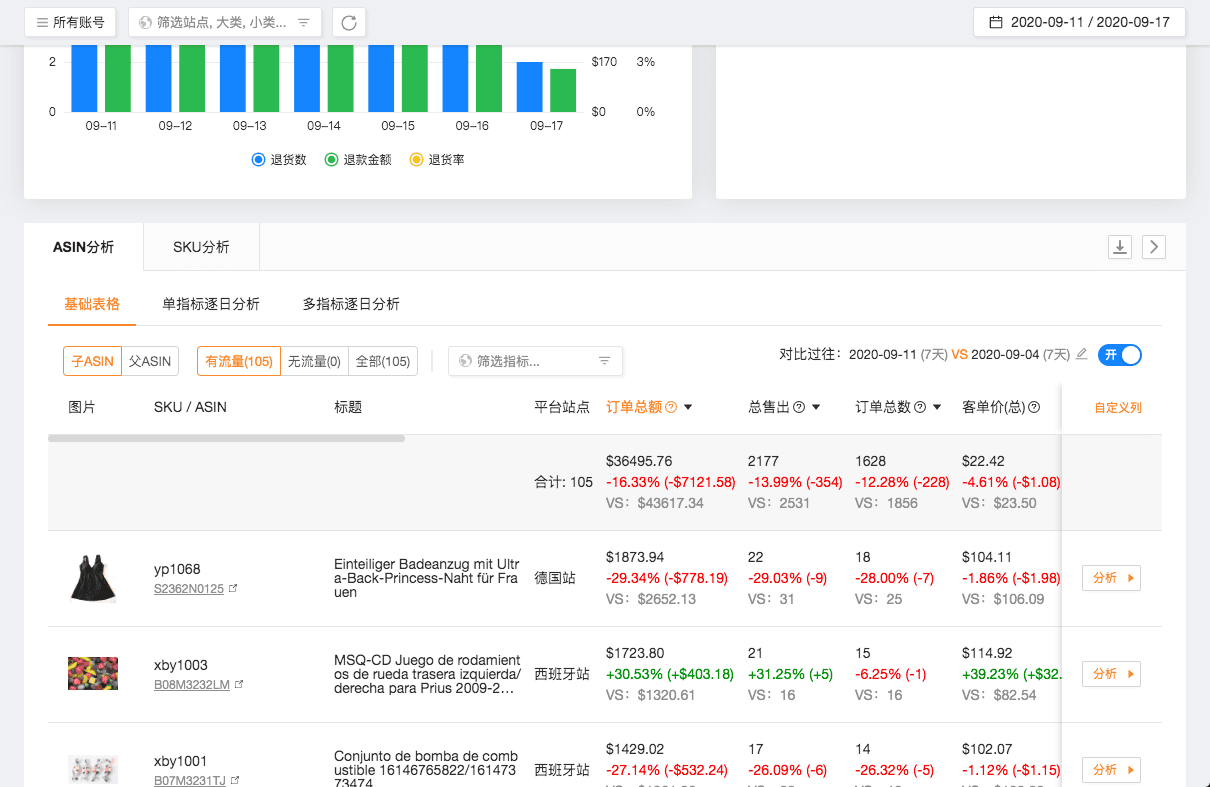
Task: Click the refresh icon in top toolbar
Action: point(349,22)
